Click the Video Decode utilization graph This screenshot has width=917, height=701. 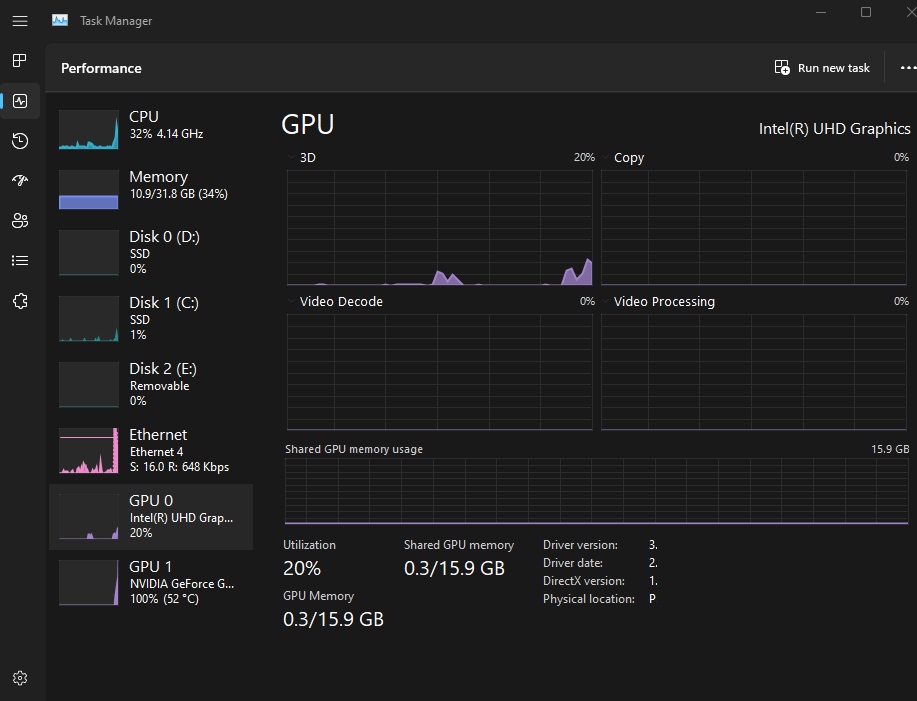pos(440,372)
